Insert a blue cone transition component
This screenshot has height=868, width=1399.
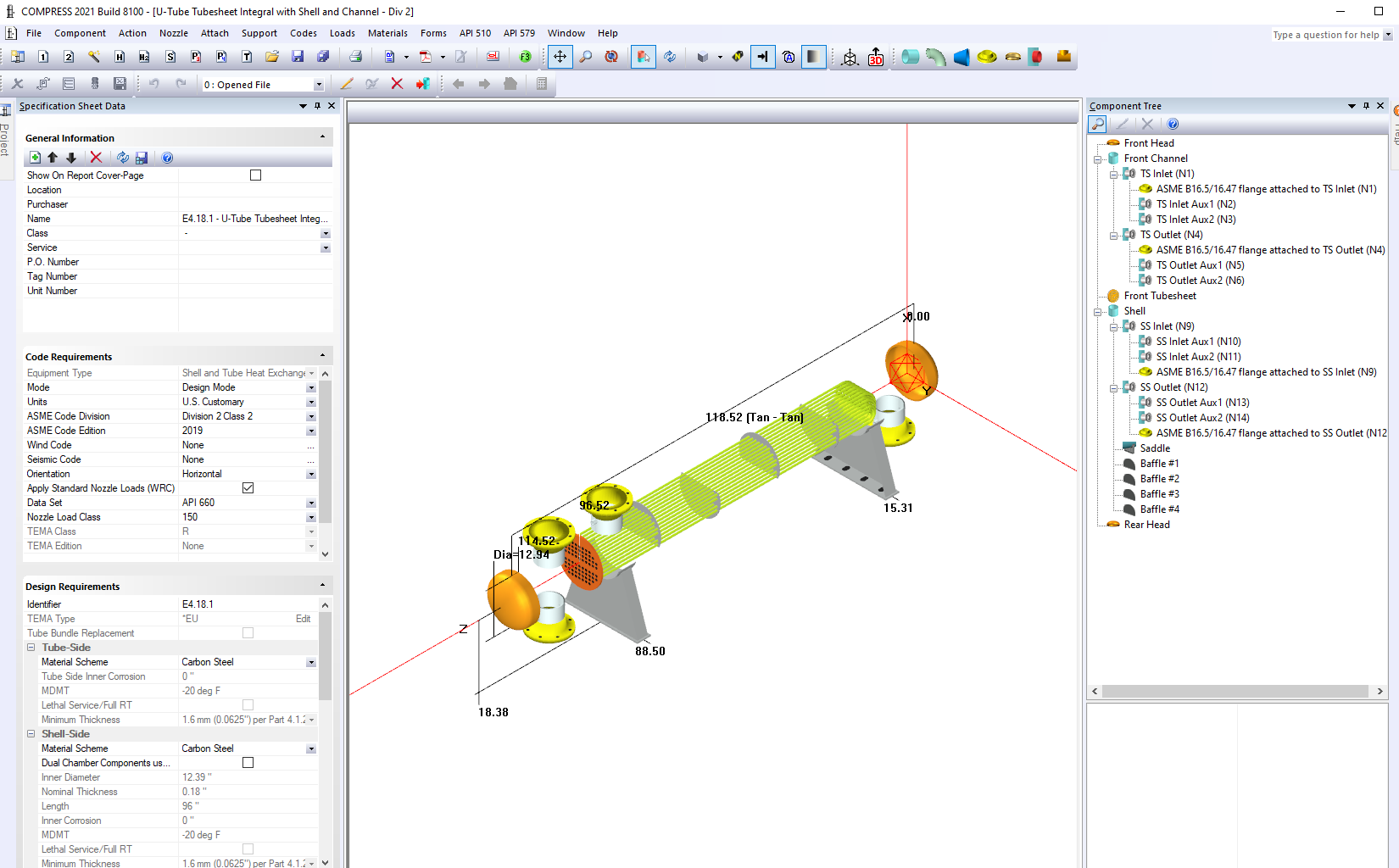coord(961,57)
